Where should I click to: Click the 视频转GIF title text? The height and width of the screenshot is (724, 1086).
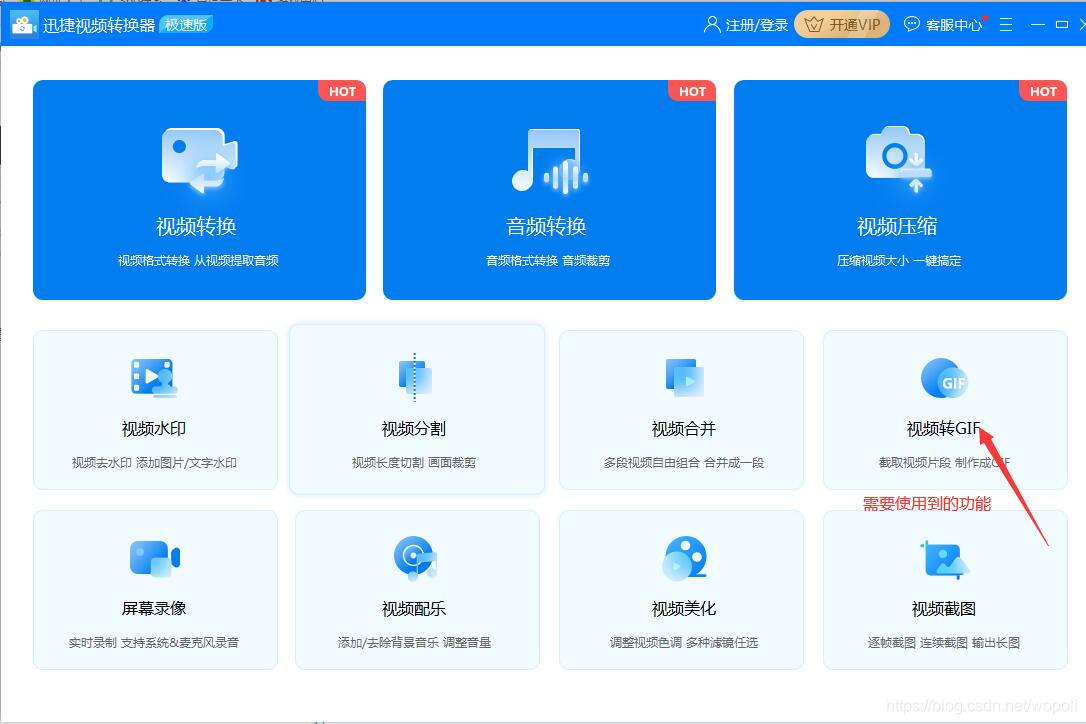click(x=943, y=429)
